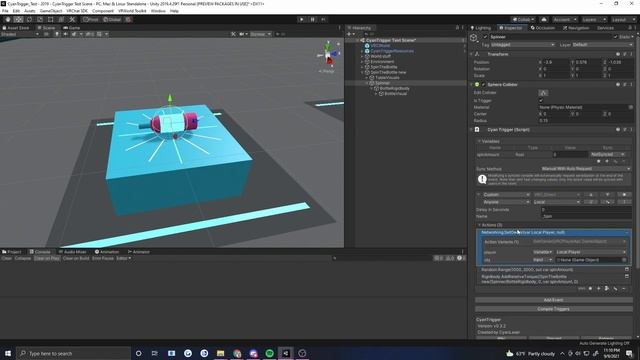Image resolution: width=640 pixels, height=360 pixels.
Task: Open cloud services icon in toolbar
Action: pyautogui.click(x=544, y=19)
